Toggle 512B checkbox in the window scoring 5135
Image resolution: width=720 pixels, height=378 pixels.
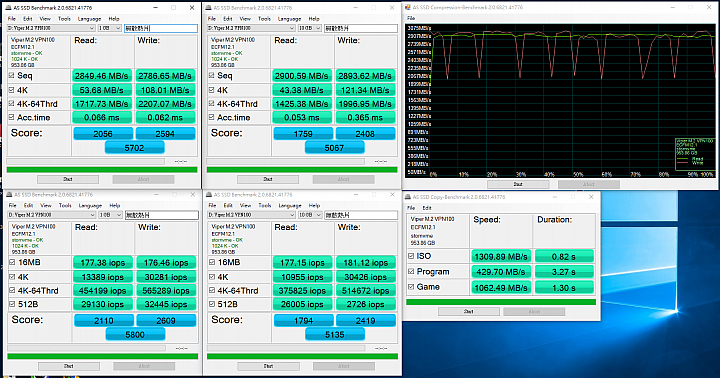coord(212,304)
